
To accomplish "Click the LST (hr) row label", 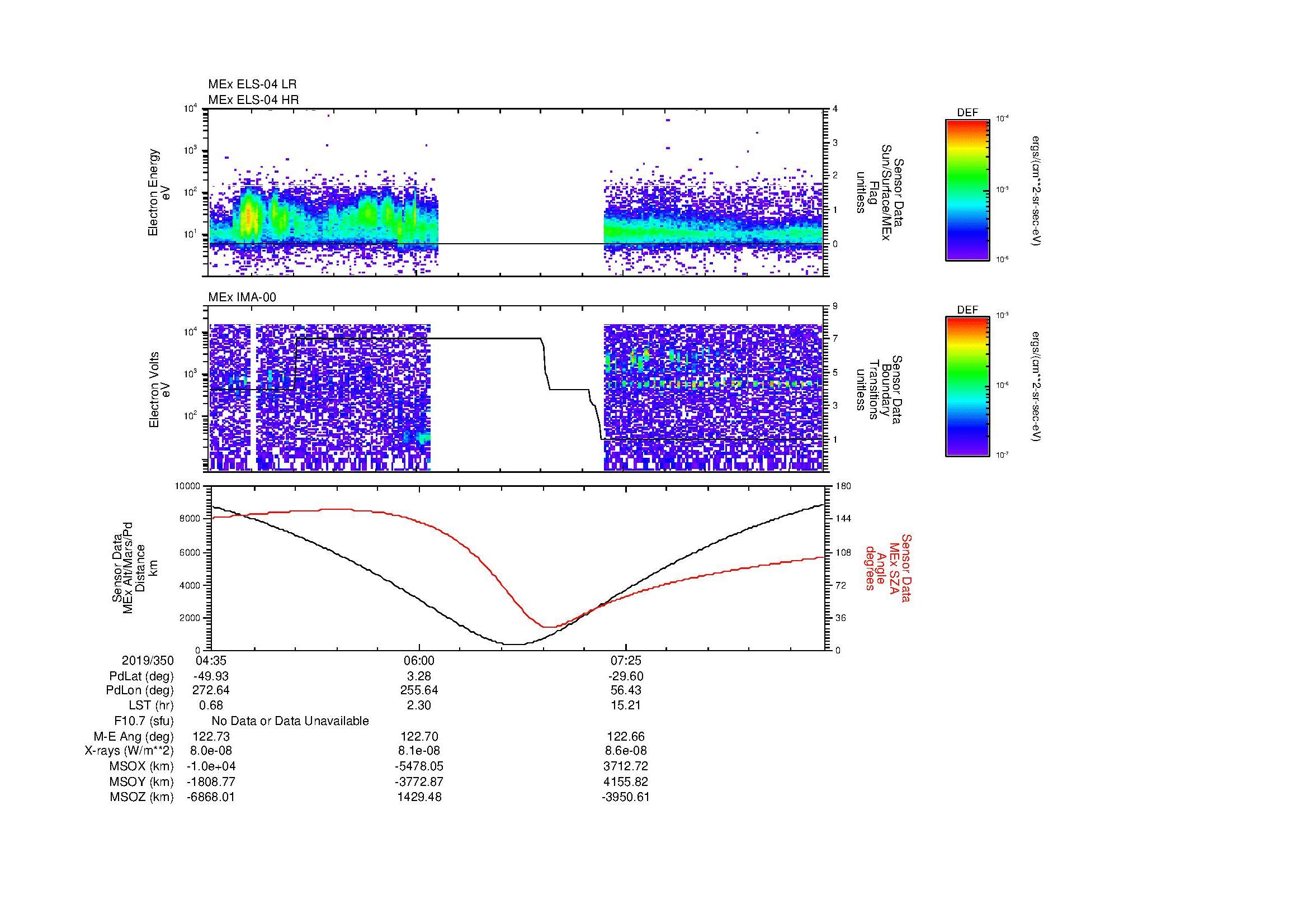I will [x=151, y=706].
